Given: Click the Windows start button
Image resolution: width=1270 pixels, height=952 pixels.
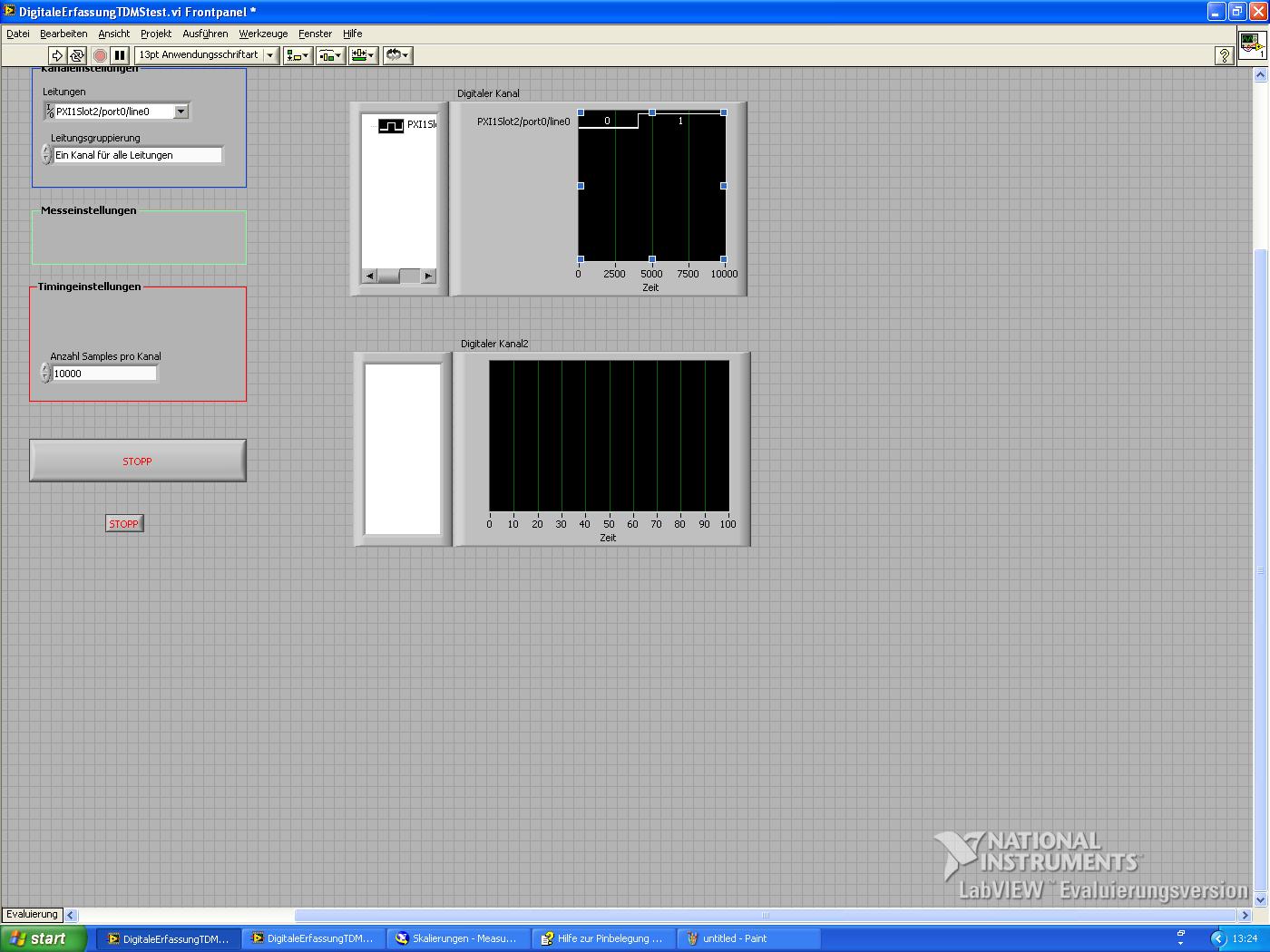Looking at the screenshot, I should point(44,938).
